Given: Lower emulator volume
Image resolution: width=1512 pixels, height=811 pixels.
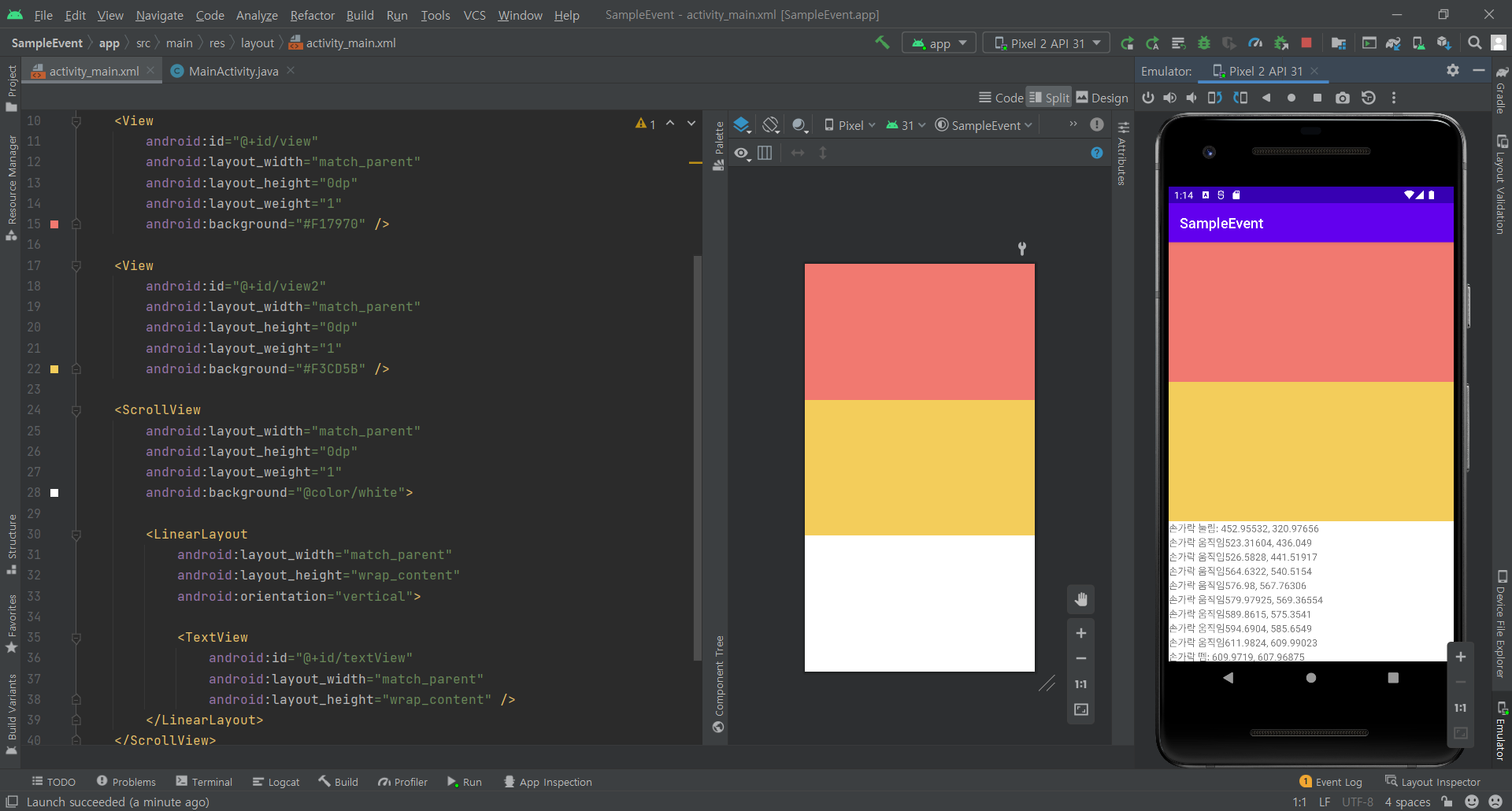Looking at the screenshot, I should [1191, 98].
